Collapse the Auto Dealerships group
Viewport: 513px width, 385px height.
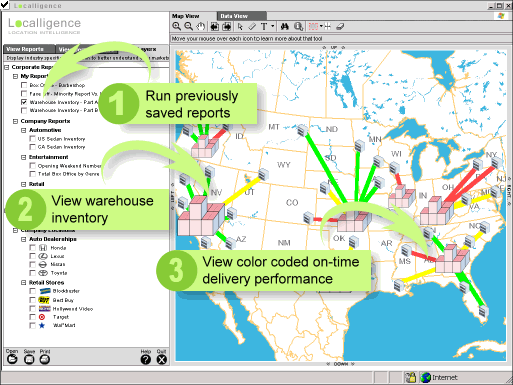[x=24, y=239]
